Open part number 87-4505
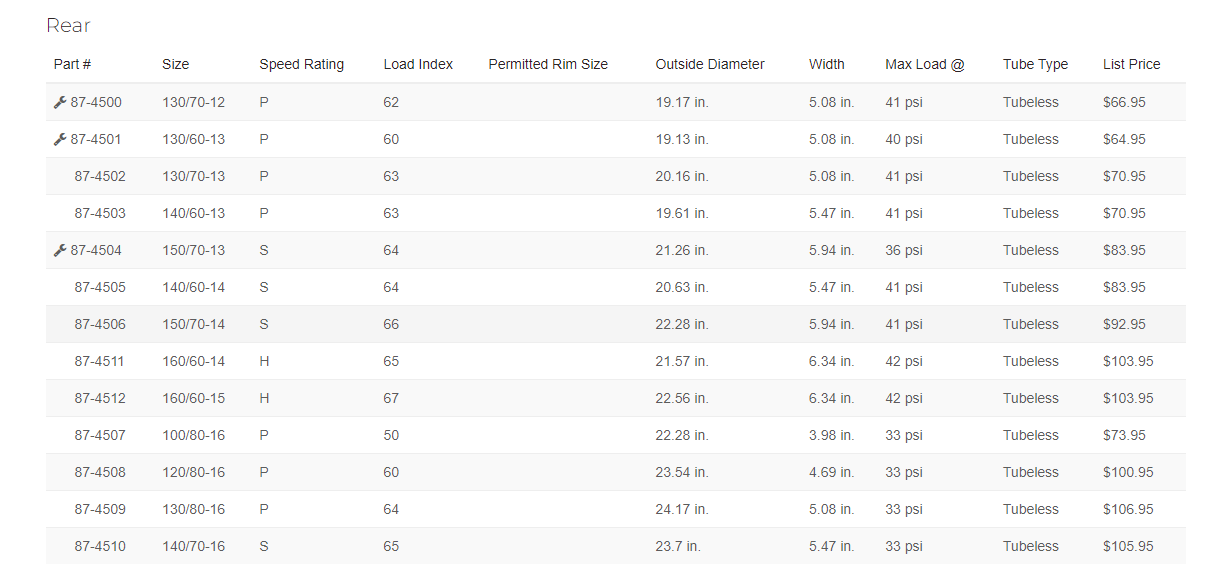The height and width of the screenshot is (572, 1205). [100, 288]
